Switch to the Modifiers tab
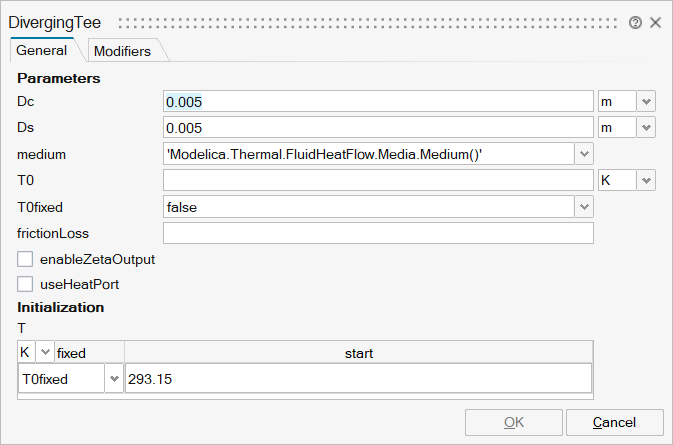This screenshot has width=673, height=445. 121,50
